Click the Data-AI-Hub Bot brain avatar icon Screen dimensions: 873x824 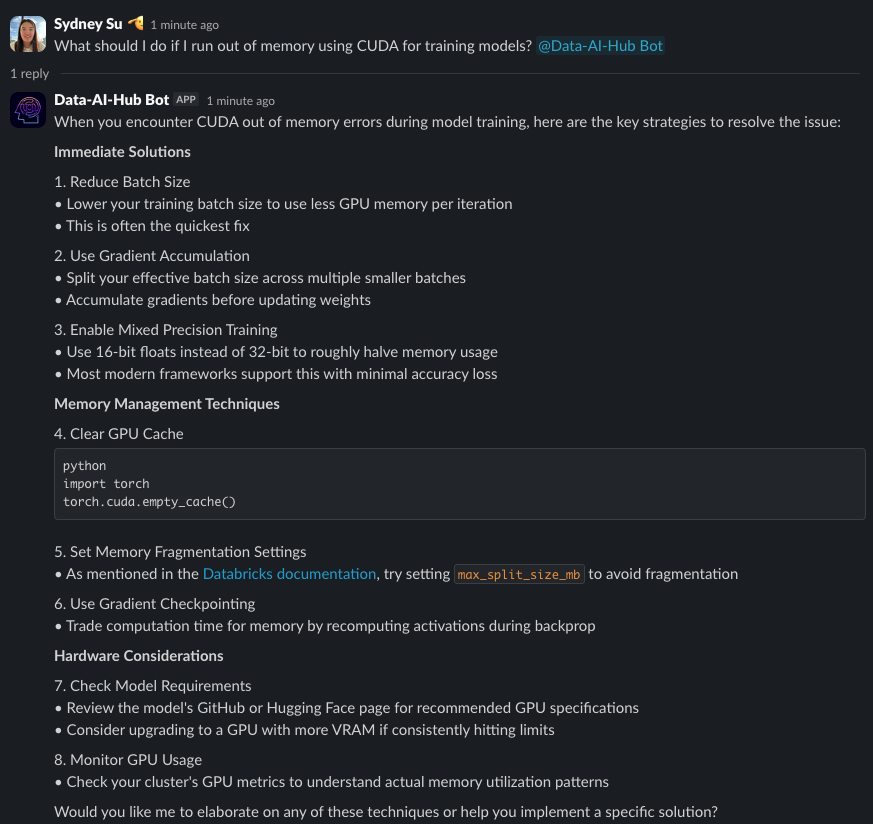(28, 110)
